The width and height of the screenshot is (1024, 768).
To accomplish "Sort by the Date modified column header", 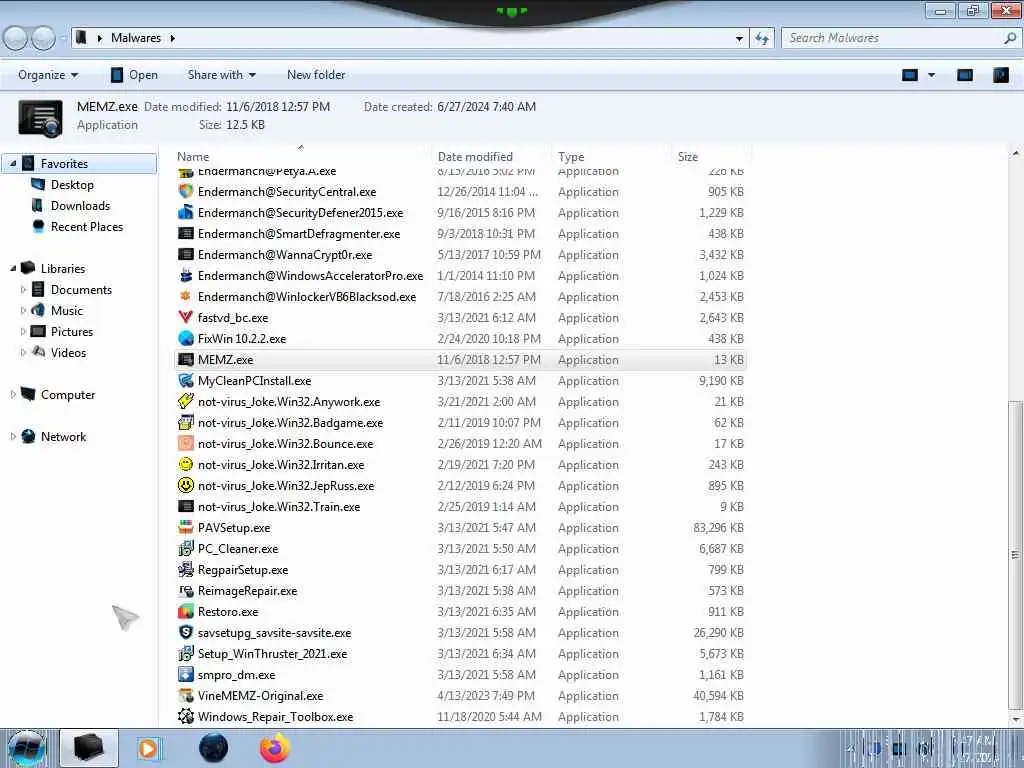I will [491, 157].
